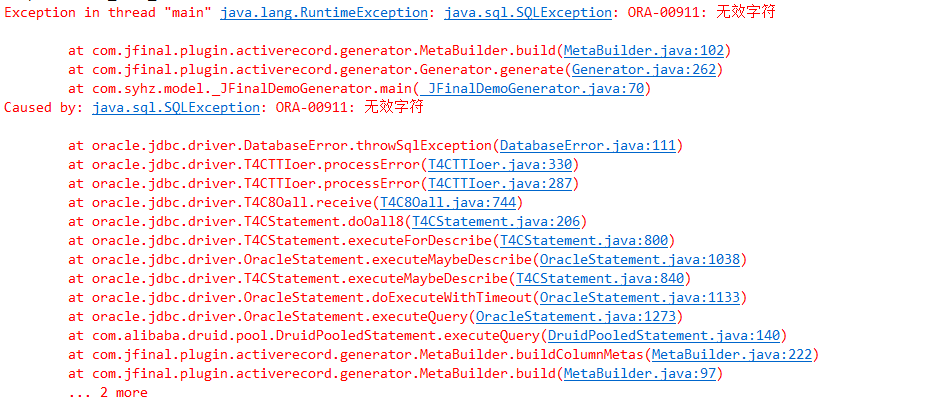
Task: Open the MetaBuilder.java:222 link
Action: point(731,355)
